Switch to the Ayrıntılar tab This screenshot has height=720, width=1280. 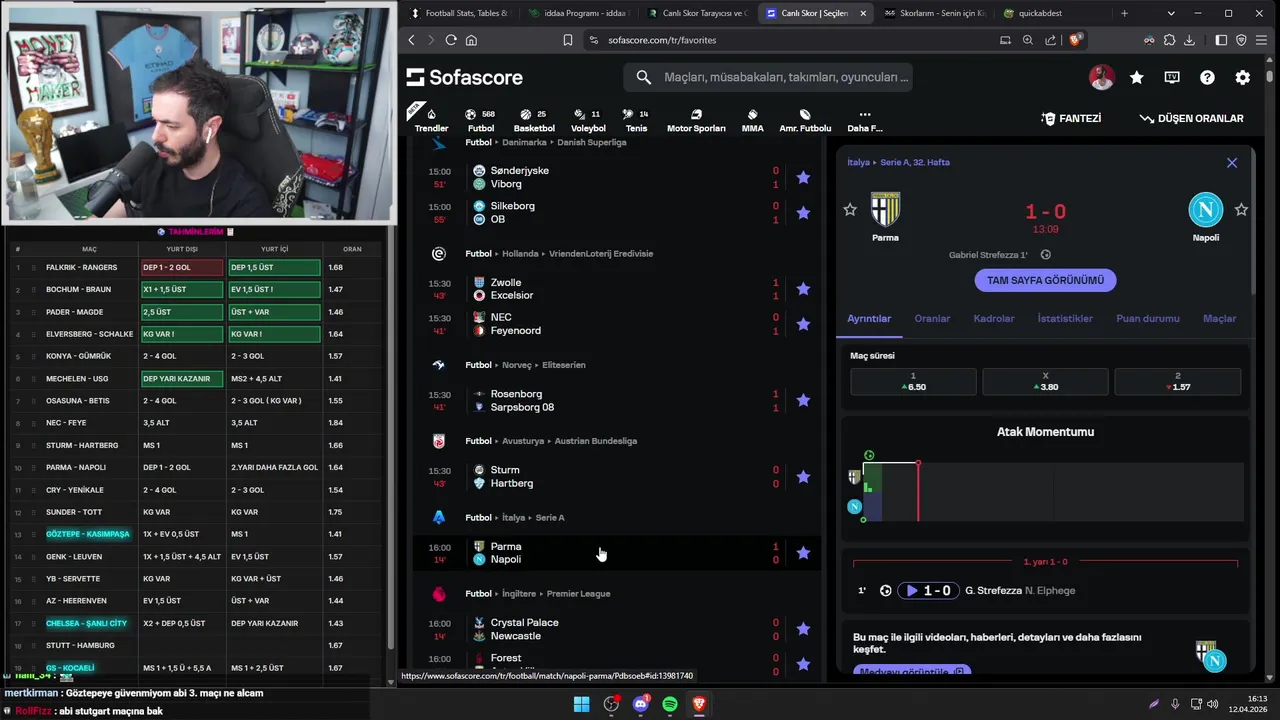(x=869, y=319)
